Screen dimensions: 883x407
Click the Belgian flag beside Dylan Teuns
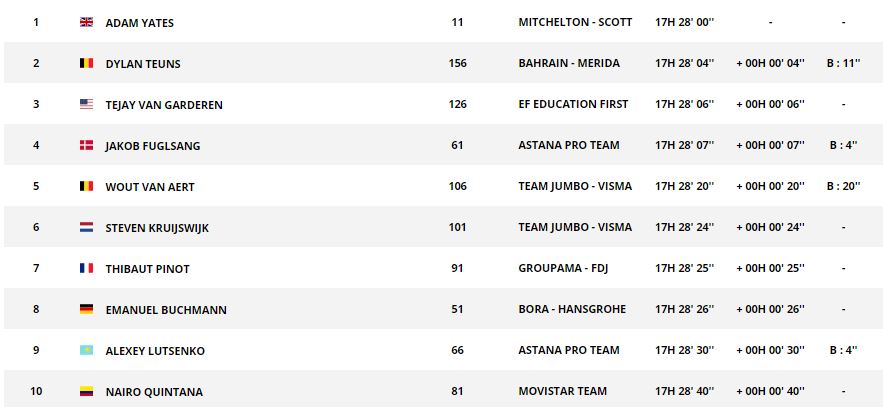click(86, 63)
